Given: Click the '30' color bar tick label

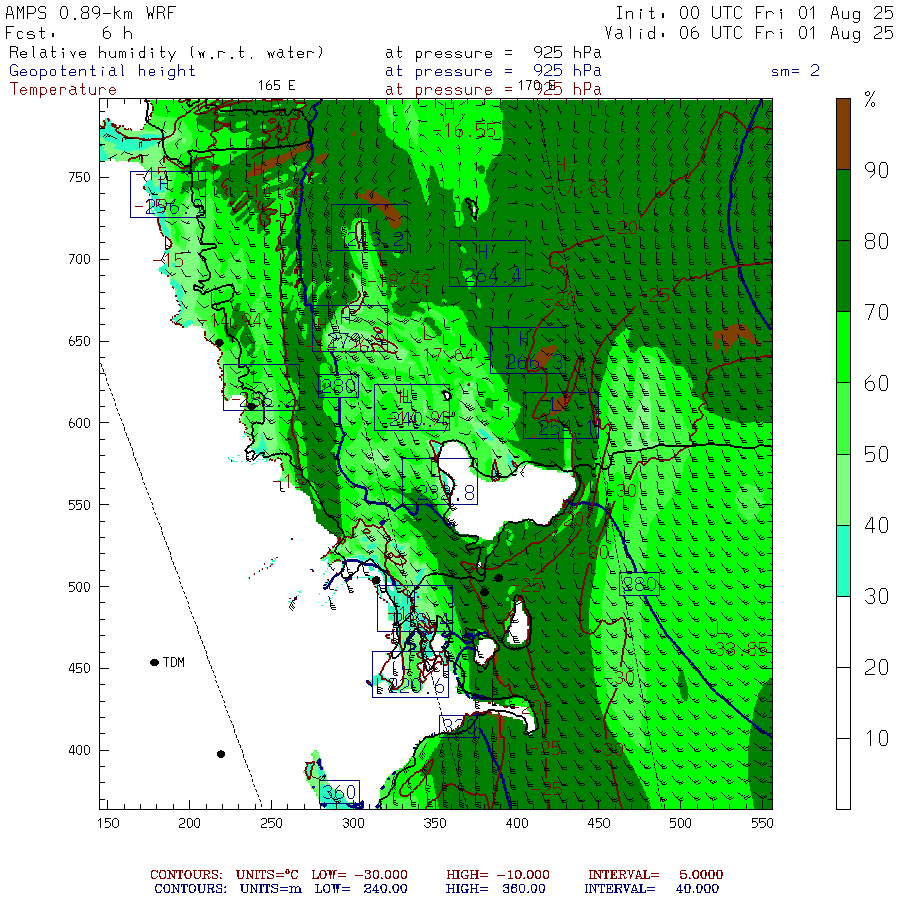Looking at the screenshot, I should pyautogui.click(x=876, y=596).
